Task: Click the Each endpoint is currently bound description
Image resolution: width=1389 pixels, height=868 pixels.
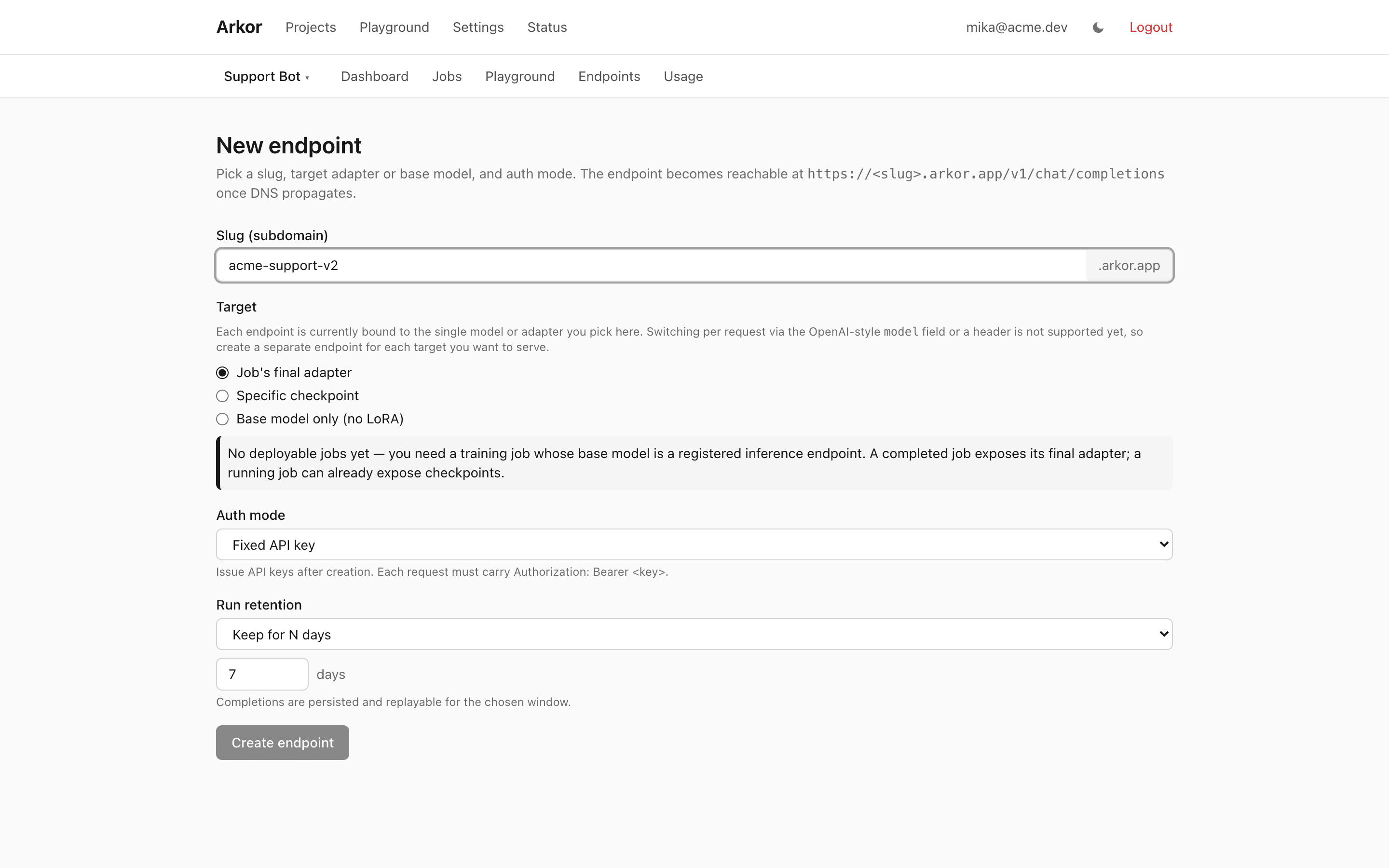Action: point(680,339)
